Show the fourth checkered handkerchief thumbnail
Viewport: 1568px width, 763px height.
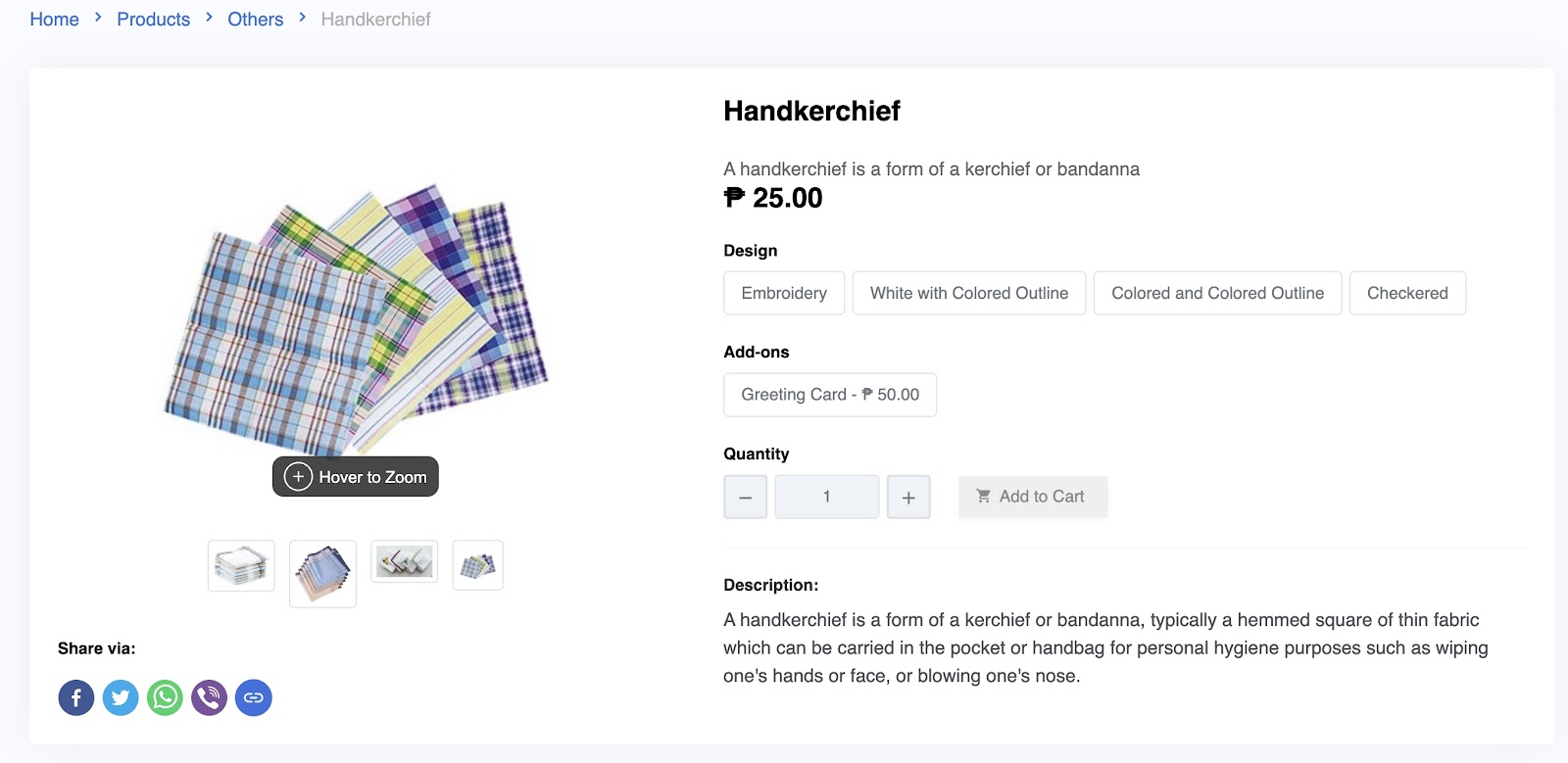point(478,565)
